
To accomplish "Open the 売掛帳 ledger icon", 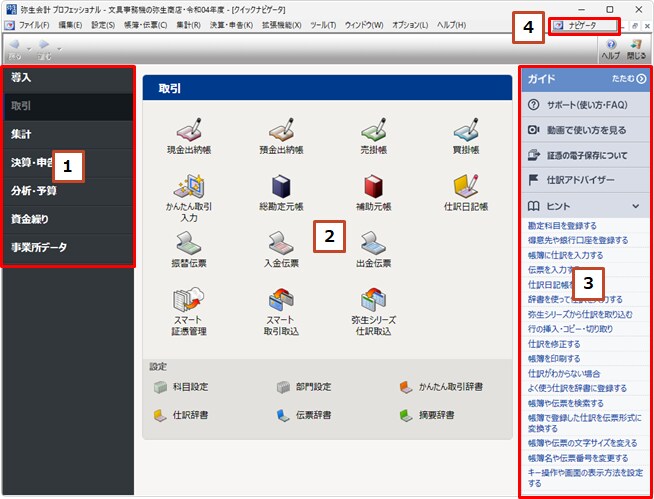I will (x=373, y=136).
